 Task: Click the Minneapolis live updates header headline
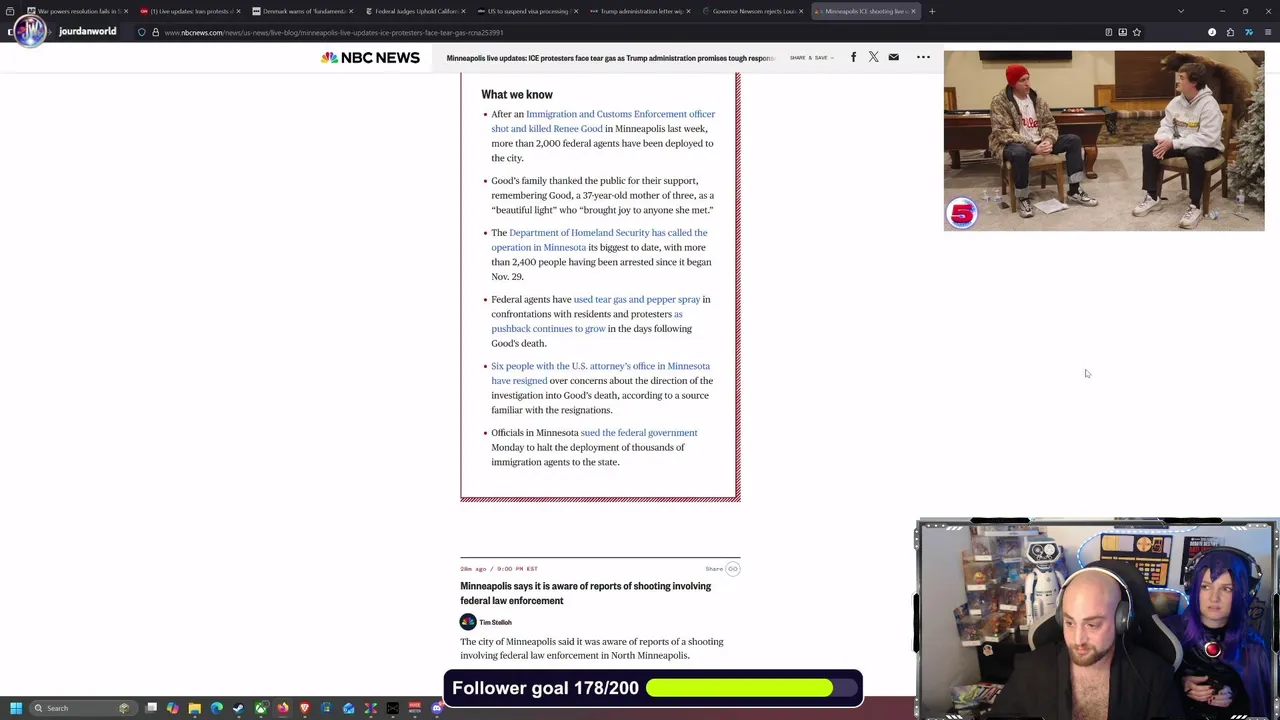pyautogui.click(x=611, y=58)
